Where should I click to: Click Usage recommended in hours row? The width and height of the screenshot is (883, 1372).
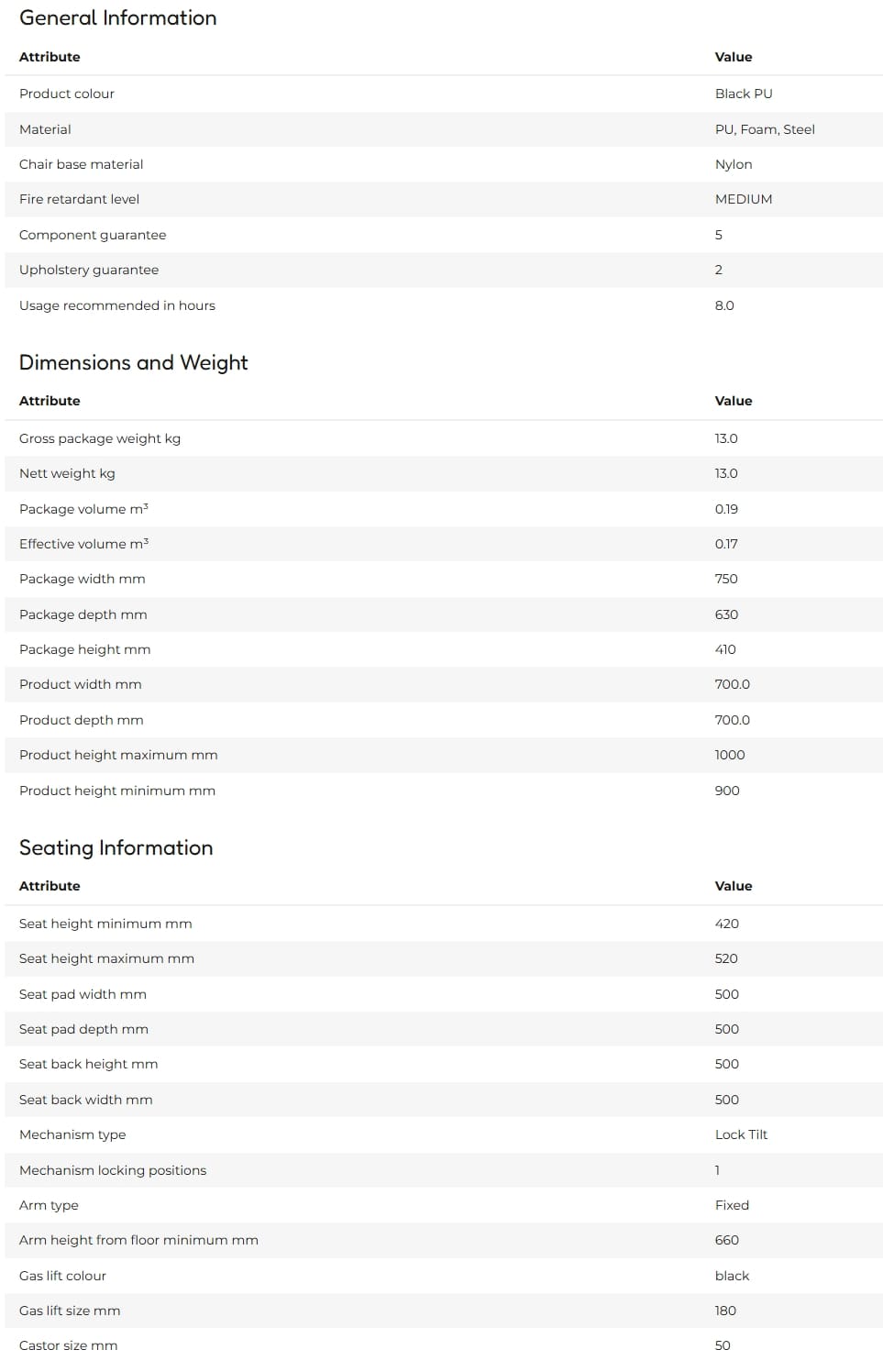coord(444,305)
